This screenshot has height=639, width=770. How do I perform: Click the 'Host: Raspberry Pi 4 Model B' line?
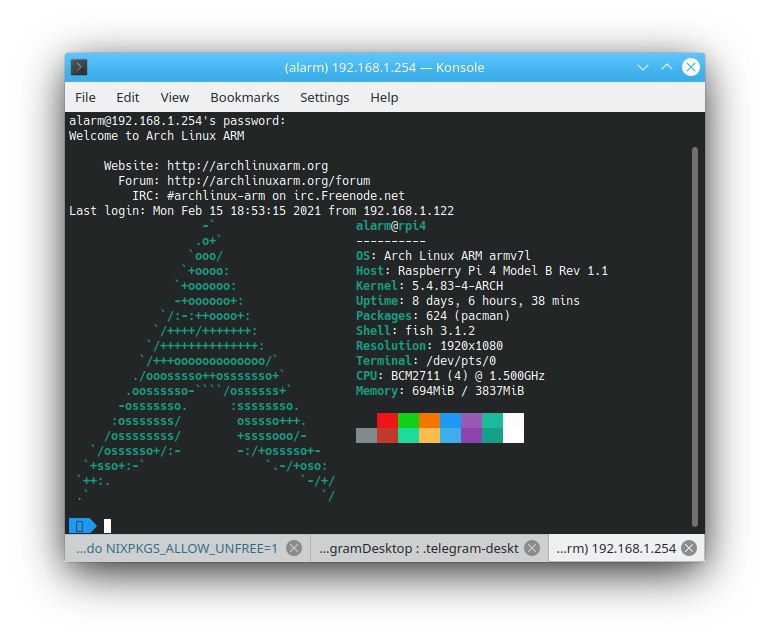[x=482, y=271]
